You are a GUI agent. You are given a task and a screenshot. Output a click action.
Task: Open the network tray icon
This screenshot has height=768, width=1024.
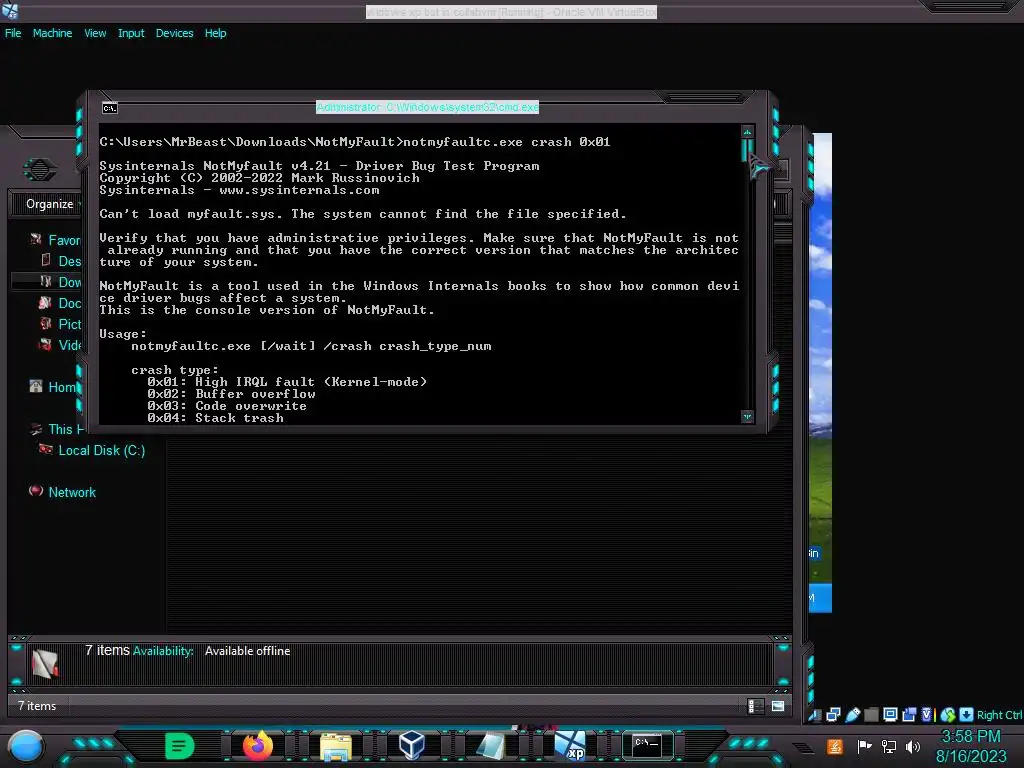(889, 746)
